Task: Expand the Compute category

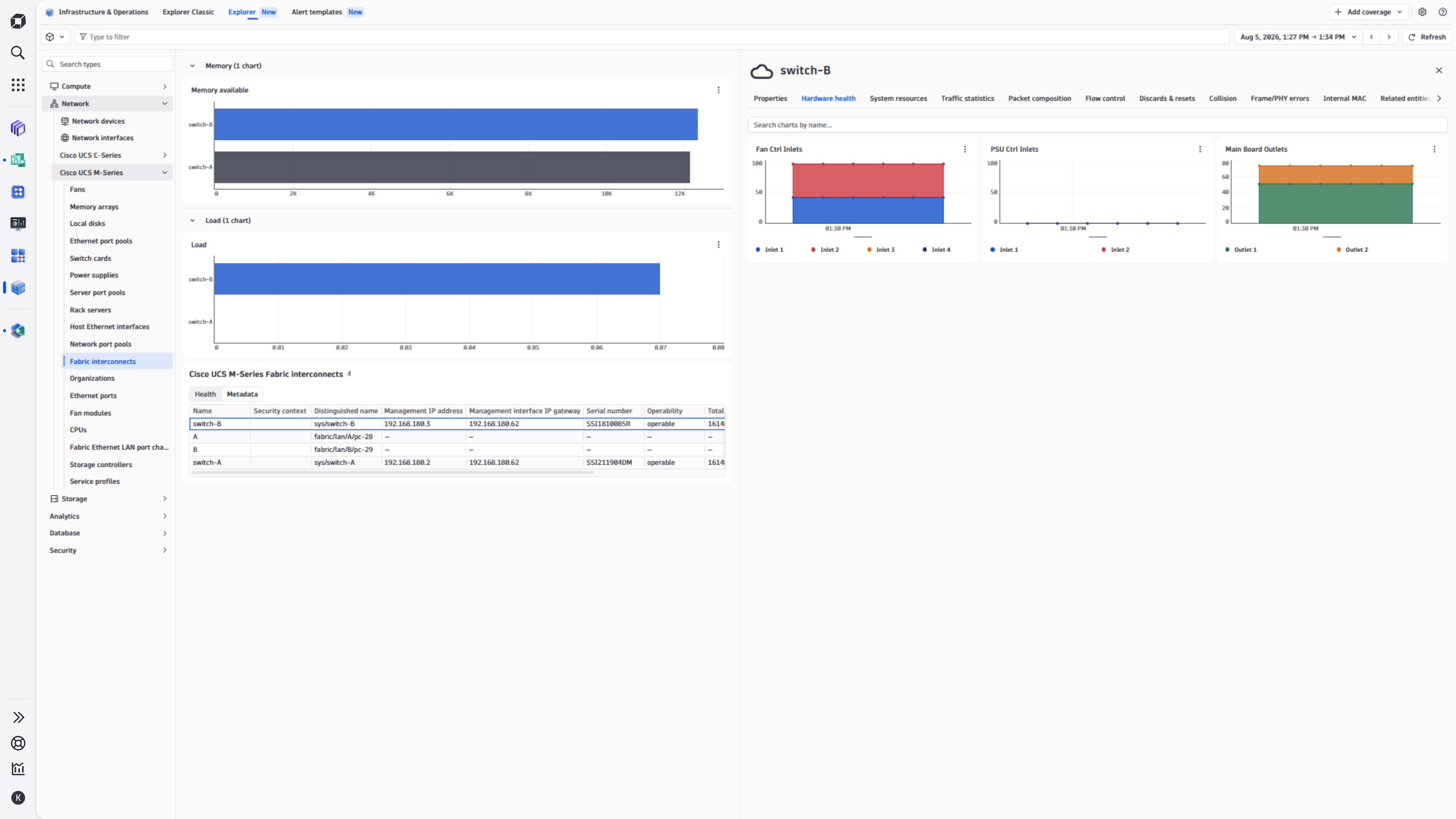Action: (165, 86)
